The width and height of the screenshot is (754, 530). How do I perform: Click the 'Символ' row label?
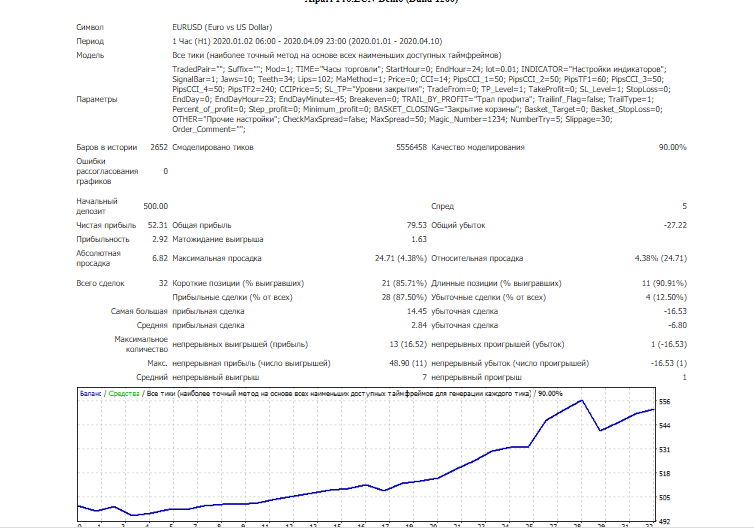point(89,27)
